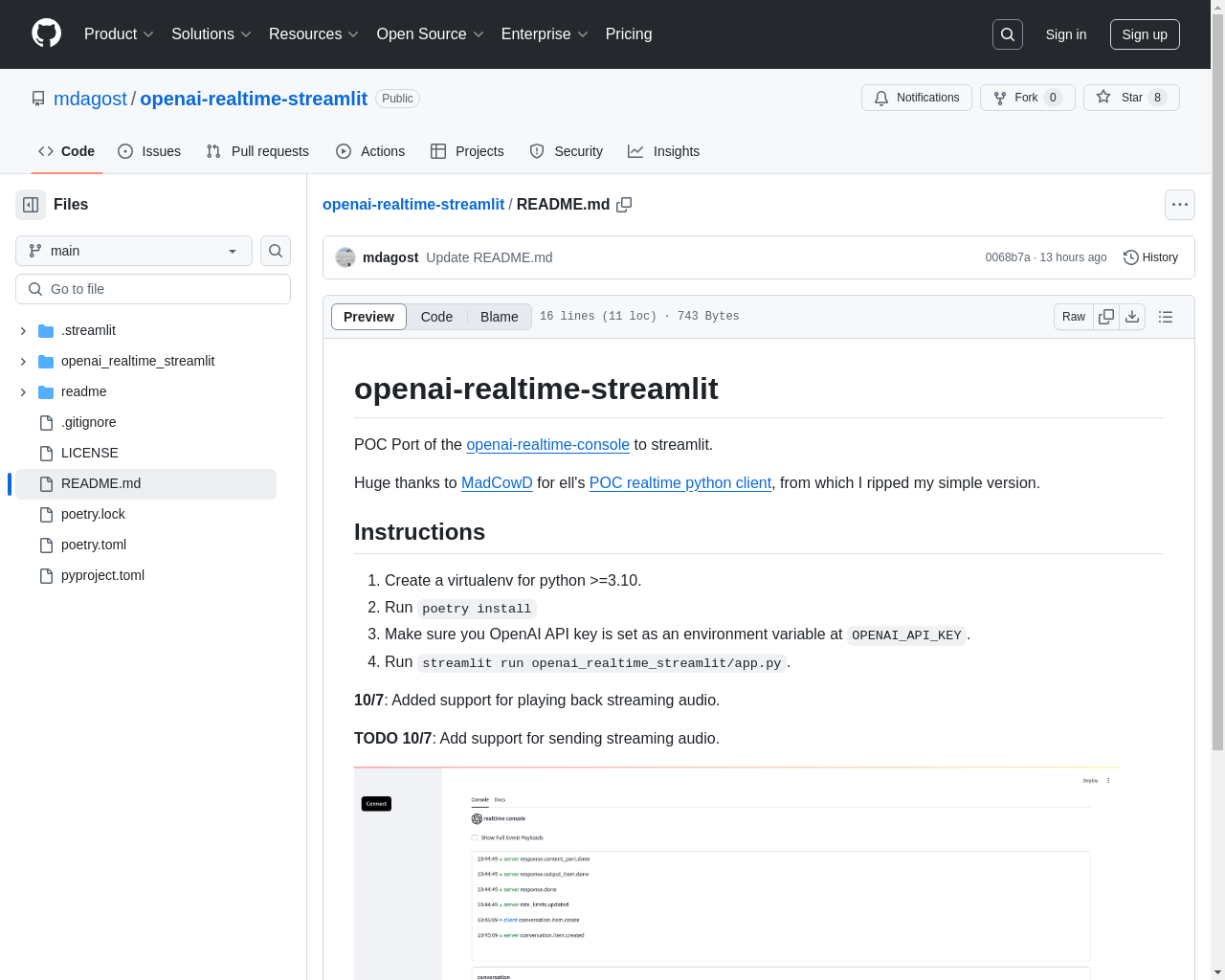Open the Solutions menu dropdown
This screenshot has height=980, width=1225.
tap(212, 34)
